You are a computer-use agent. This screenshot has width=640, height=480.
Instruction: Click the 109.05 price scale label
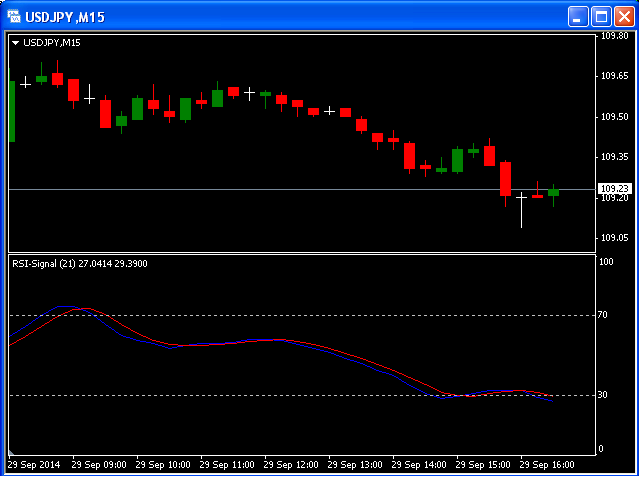[x=614, y=238]
